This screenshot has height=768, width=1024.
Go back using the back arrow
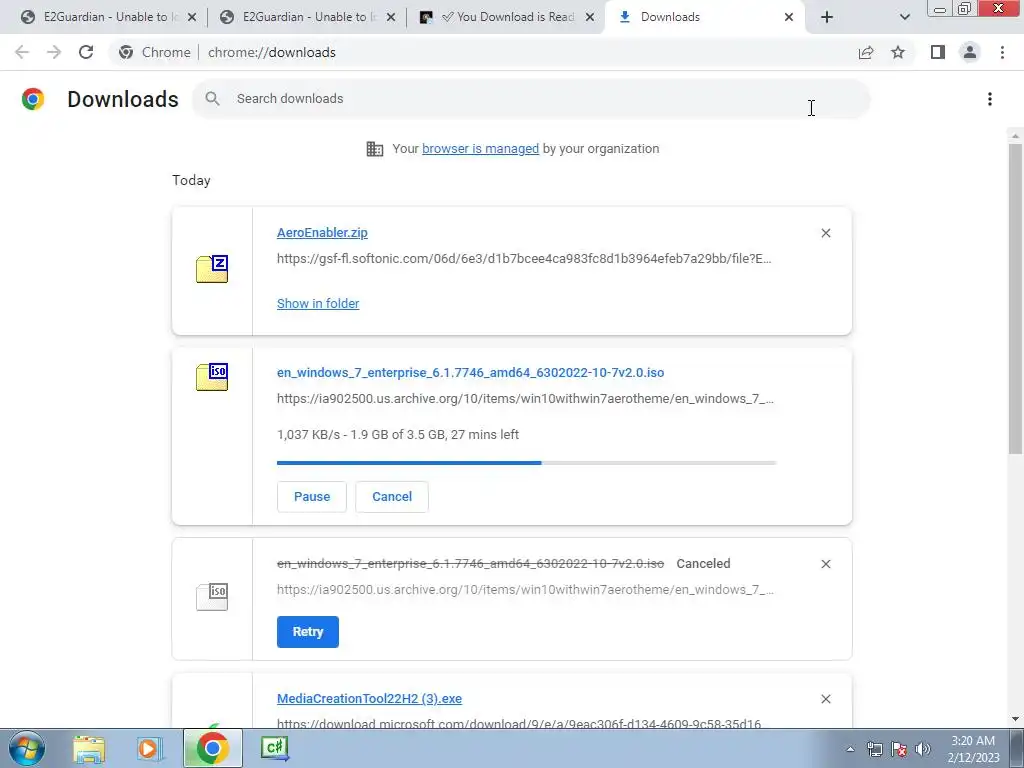point(22,52)
